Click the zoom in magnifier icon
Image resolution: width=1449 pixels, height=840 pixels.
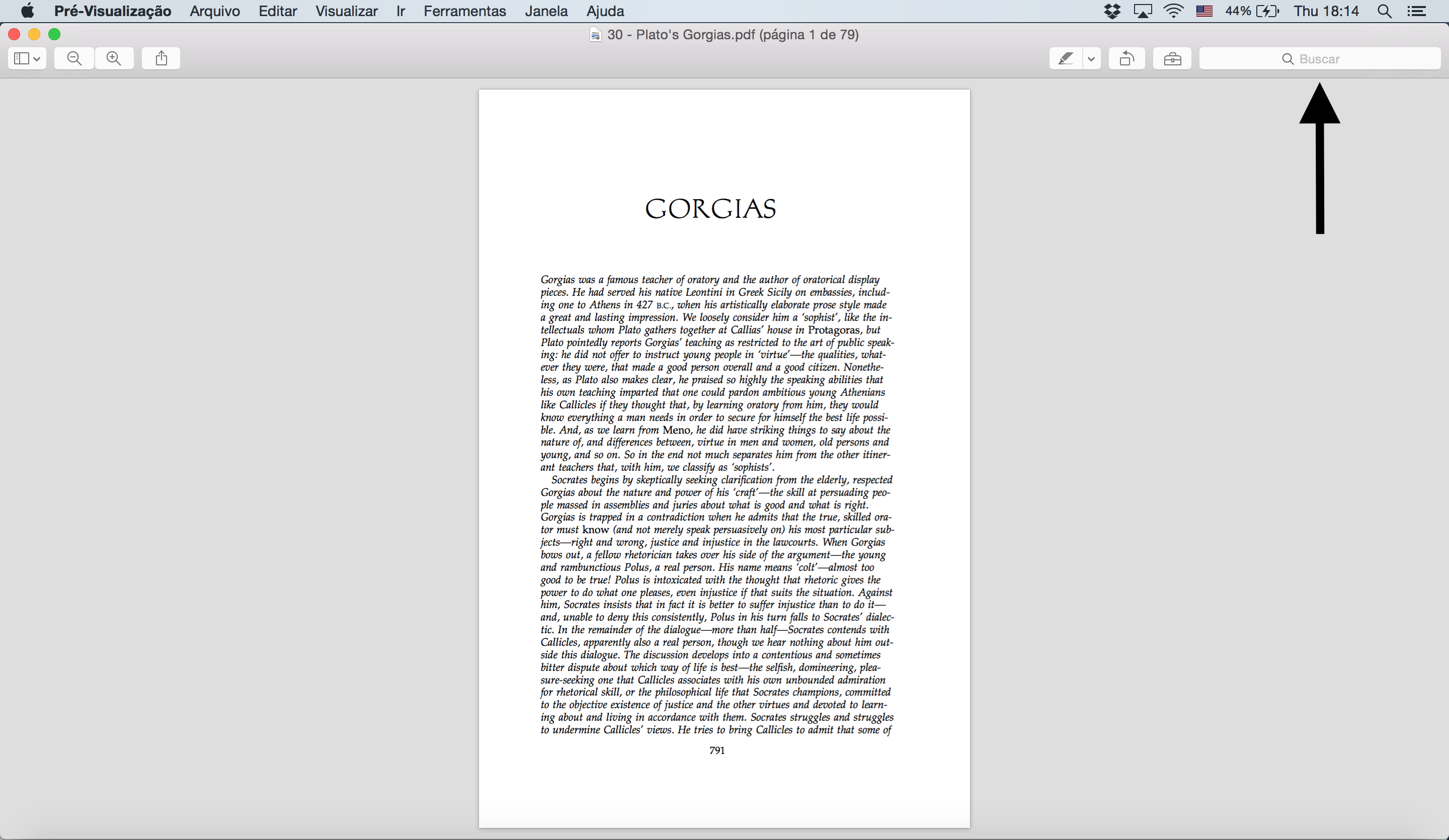click(x=114, y=58)
